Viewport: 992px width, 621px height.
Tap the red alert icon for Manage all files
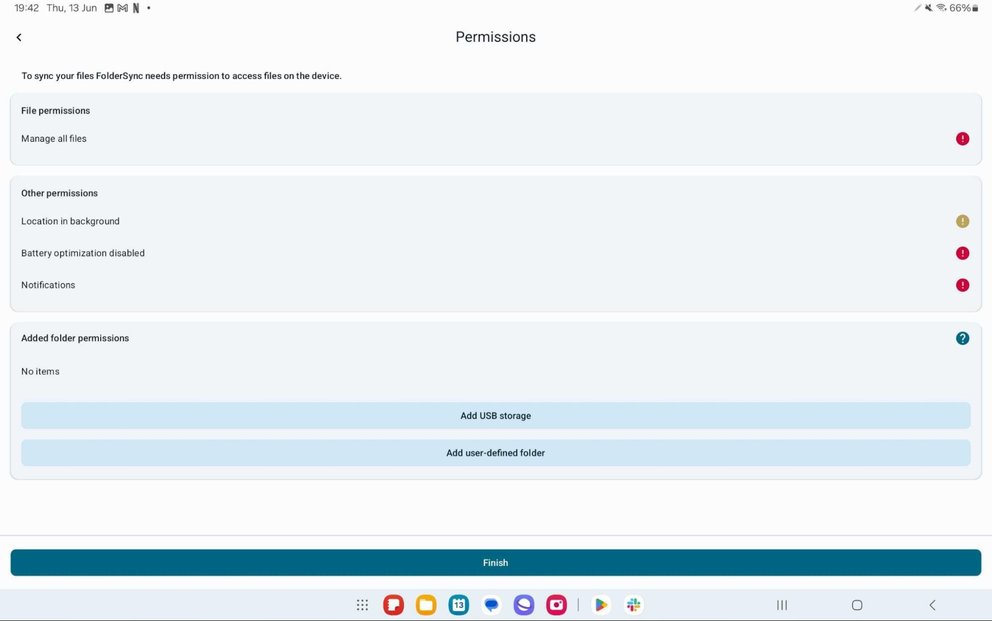962,139
